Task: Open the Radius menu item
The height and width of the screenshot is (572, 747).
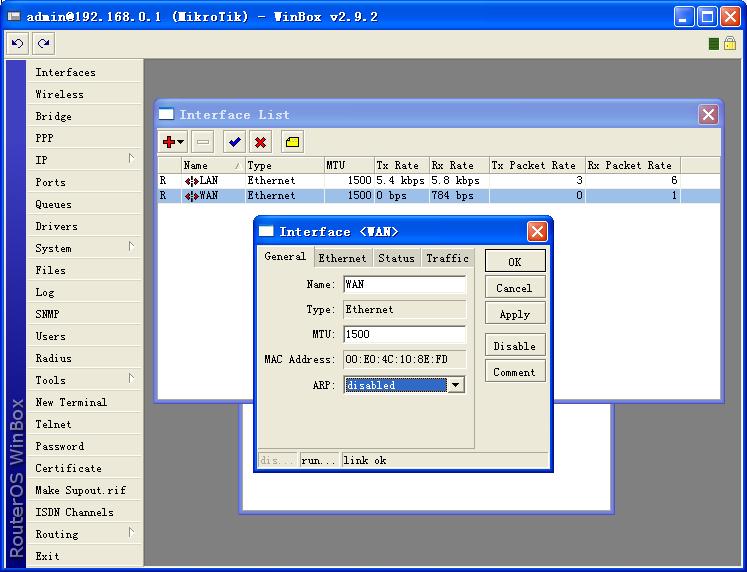Action: (x=85, y=358)
